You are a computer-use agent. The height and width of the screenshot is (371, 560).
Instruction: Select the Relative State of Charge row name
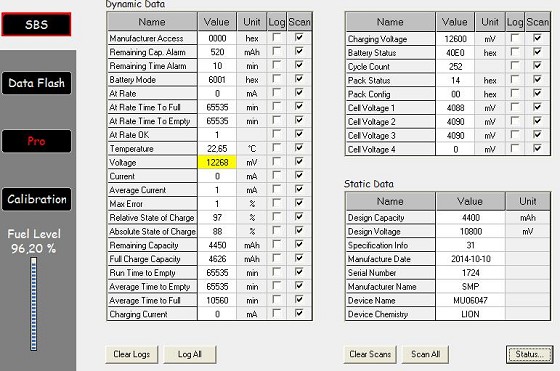pos(152,217)
